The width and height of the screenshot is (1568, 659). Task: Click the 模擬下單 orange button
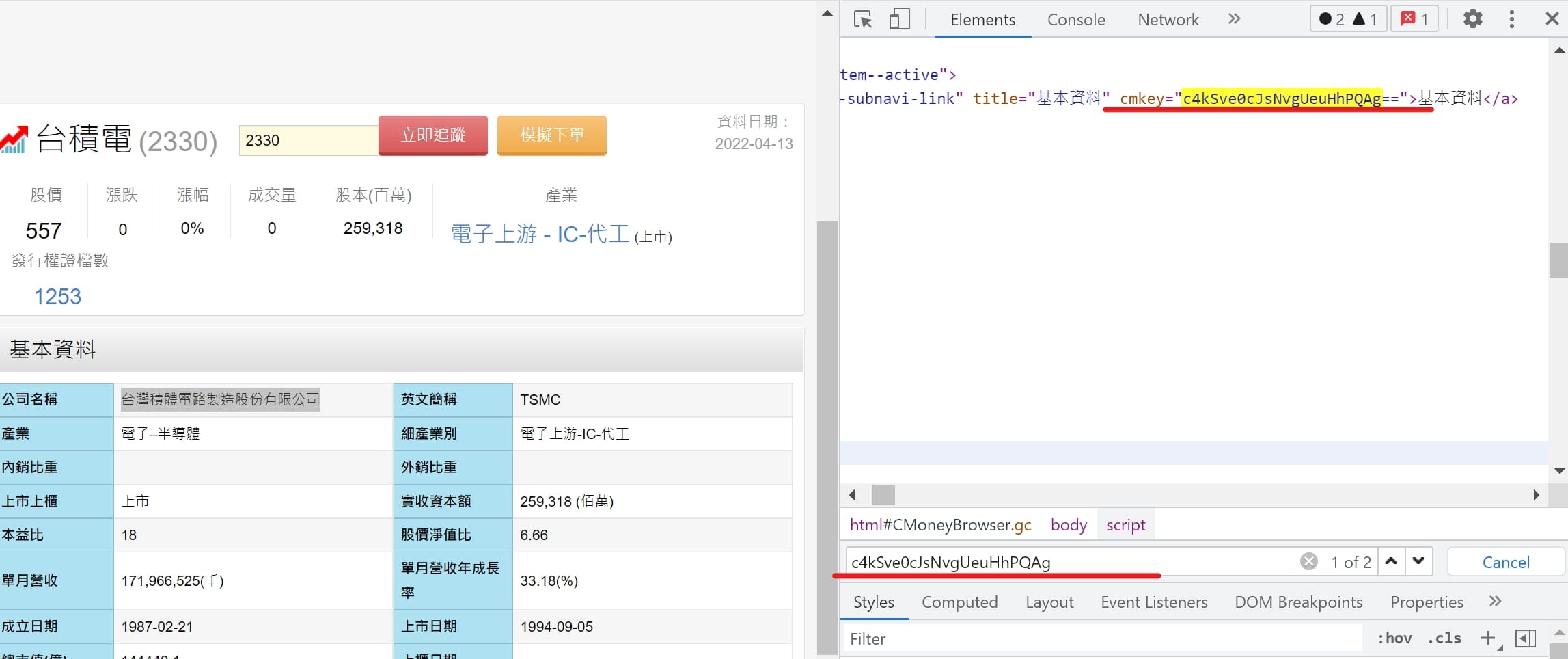pos(552,135)
